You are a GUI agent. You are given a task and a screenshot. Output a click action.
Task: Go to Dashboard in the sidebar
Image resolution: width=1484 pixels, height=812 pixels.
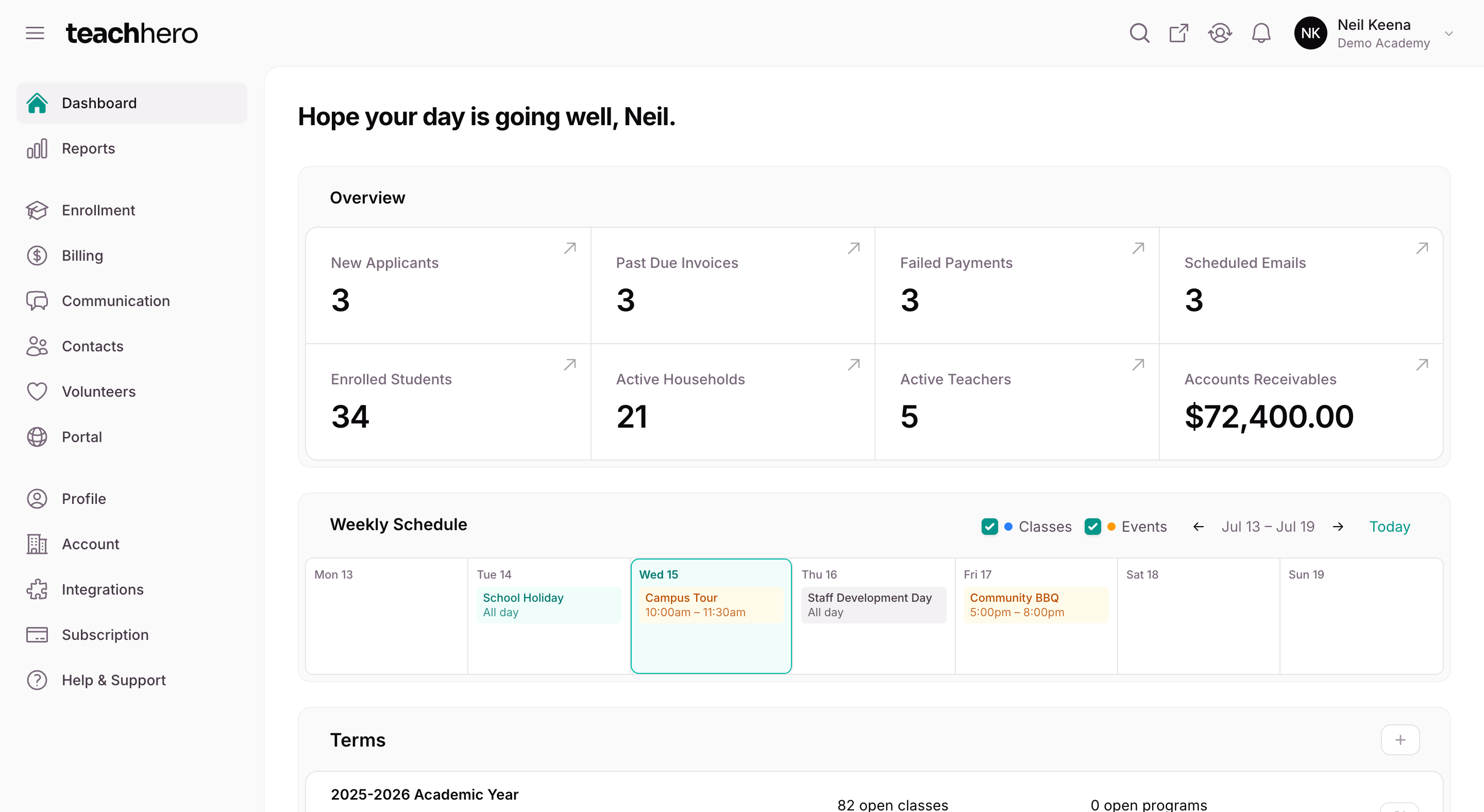tap(132, 103)
